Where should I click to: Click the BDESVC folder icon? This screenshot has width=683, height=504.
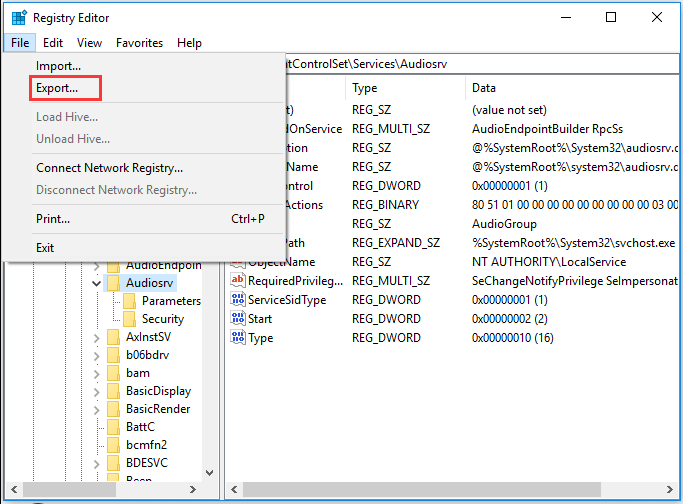click(113, 463)
